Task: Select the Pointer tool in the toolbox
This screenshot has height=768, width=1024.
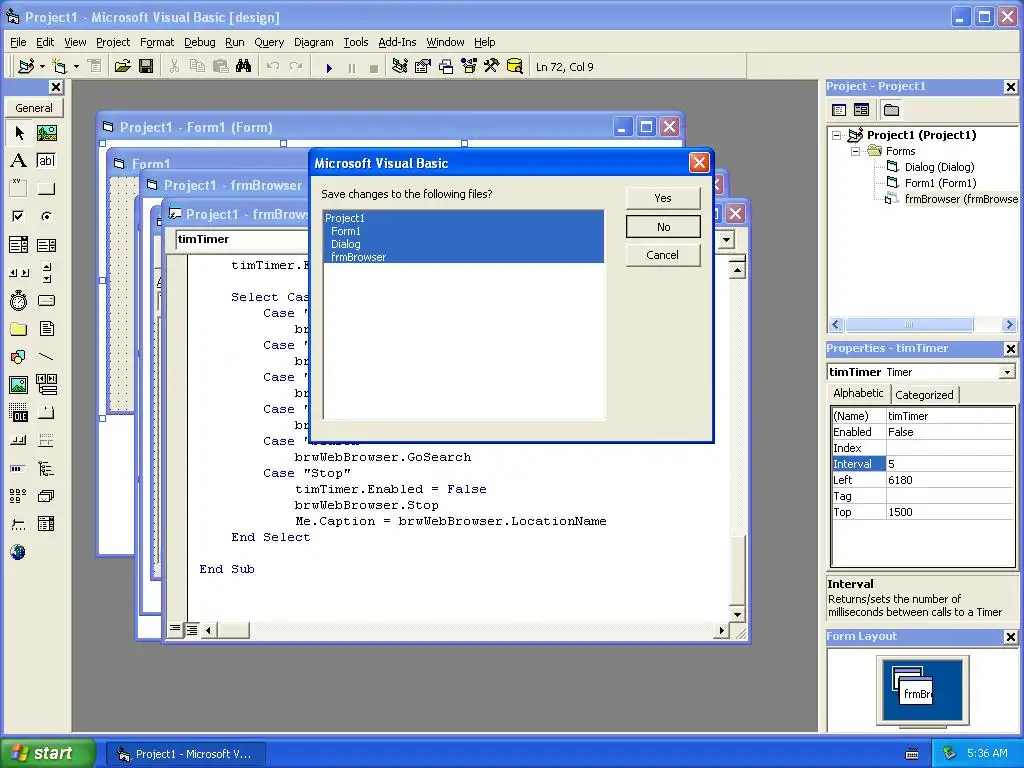Action: pyautogui.click(x=19, y=133)
